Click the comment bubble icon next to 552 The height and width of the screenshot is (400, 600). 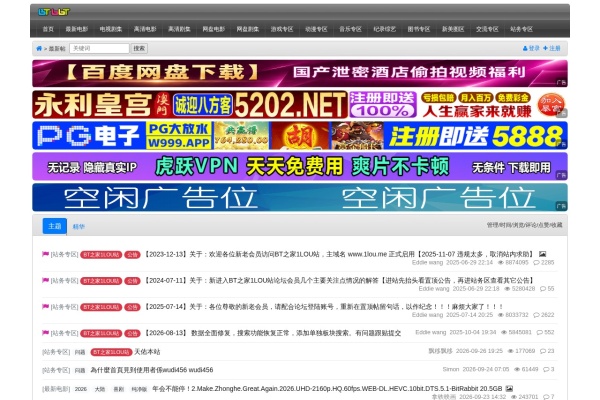(x=540, y=332)
